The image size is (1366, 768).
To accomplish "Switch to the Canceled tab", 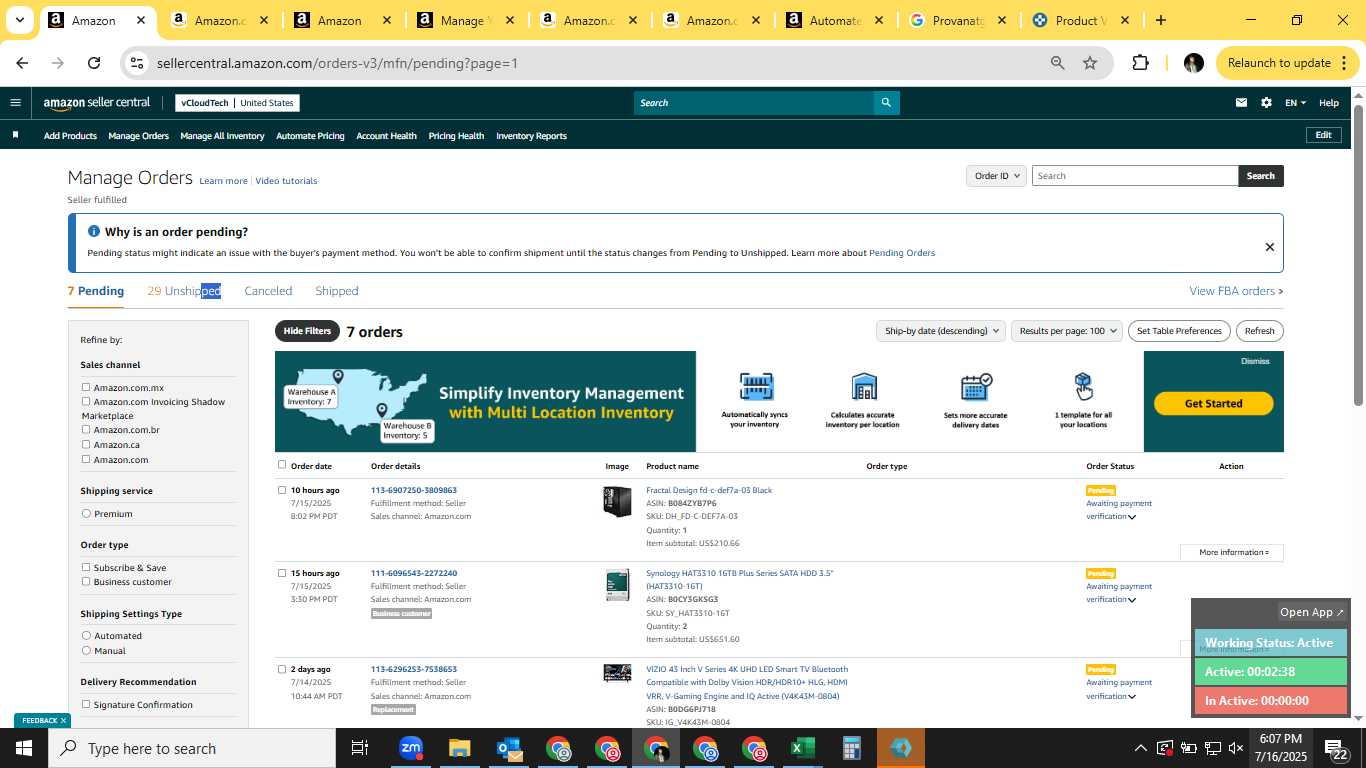I will coord(268,291).
